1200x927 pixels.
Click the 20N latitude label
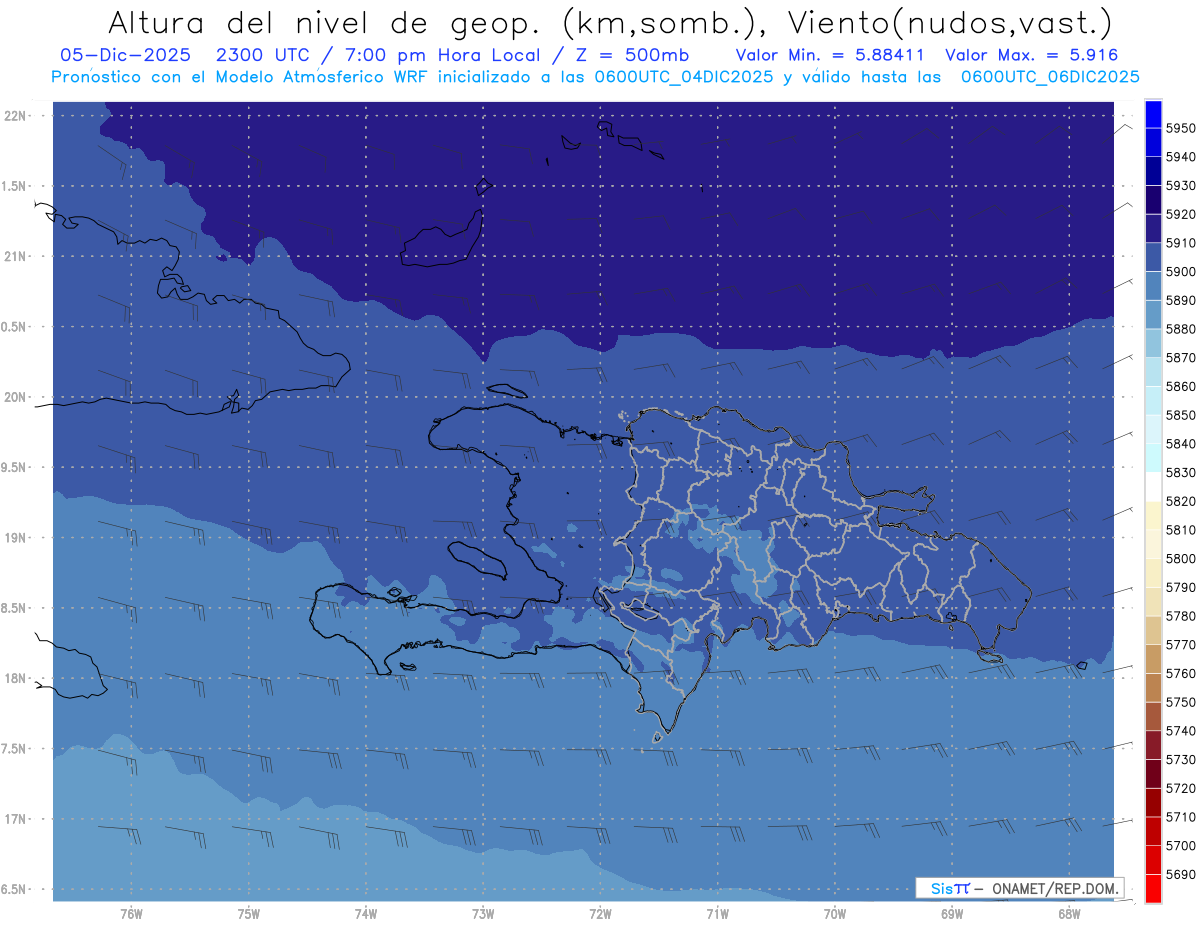click(x=15, y=397)
